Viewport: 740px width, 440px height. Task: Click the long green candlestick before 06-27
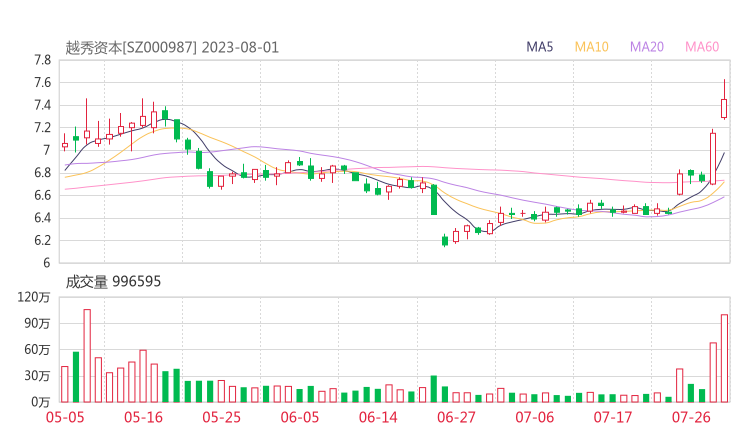(434, 200)
